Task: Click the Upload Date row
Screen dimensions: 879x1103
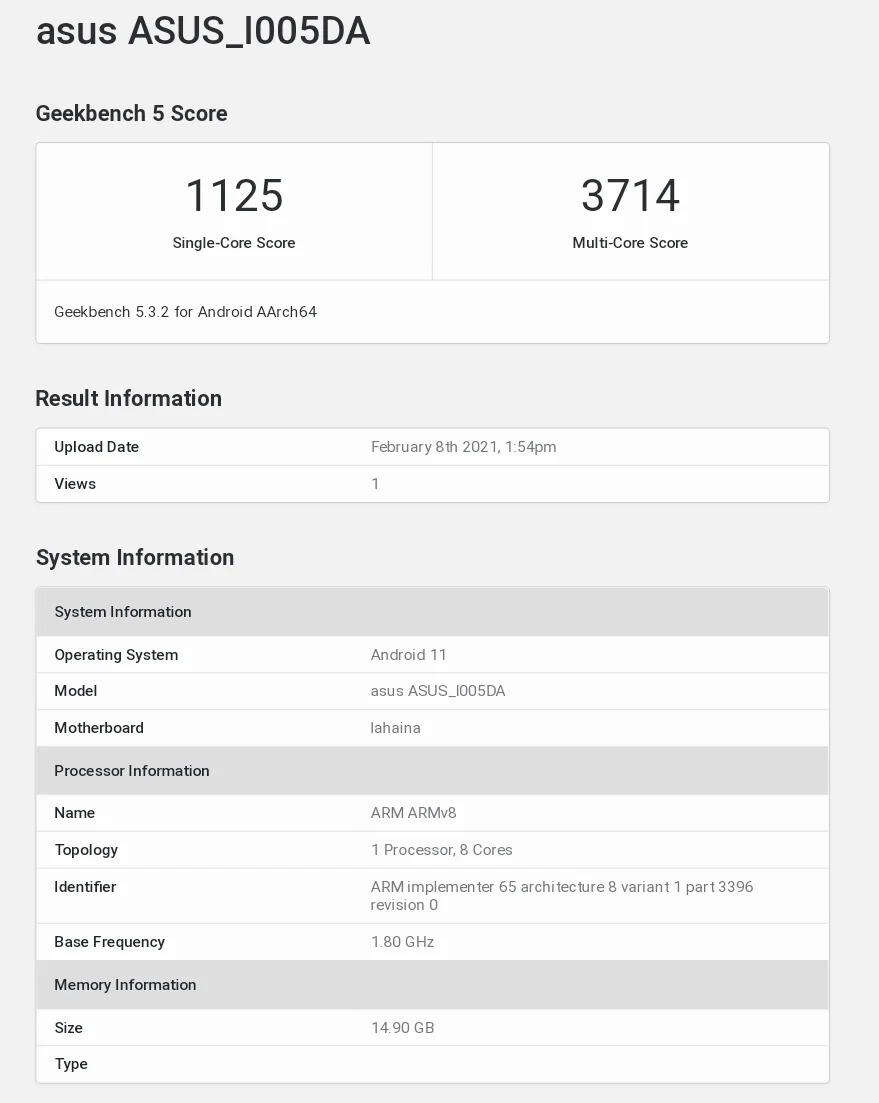Action: click(x=96, y=447)
